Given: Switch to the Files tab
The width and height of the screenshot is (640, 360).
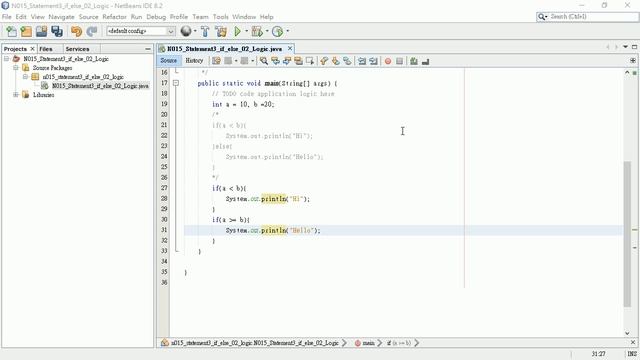Looking at the screenshot, I should [46, 49].
